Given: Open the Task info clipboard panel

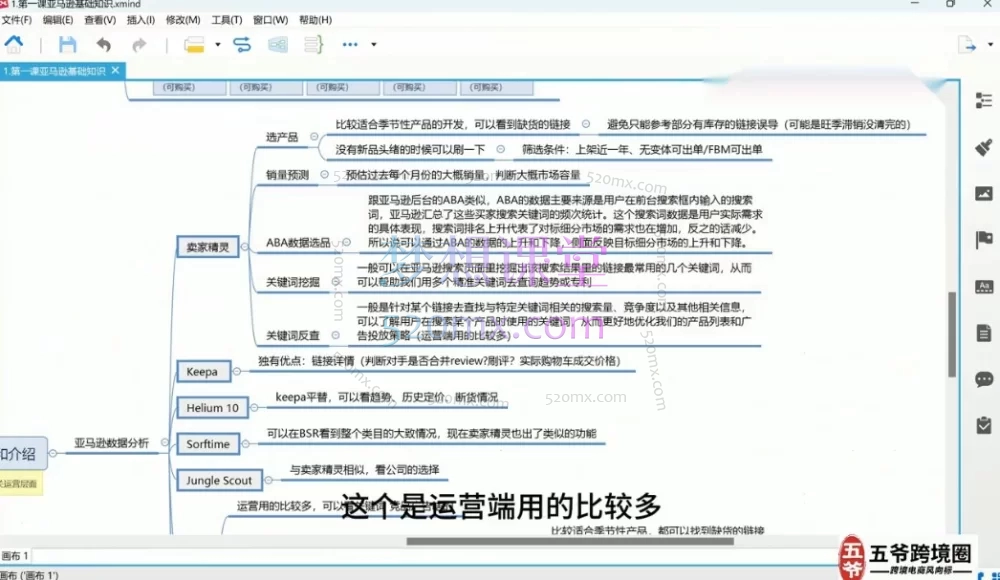Looking at the screenshot, I should (983, 425).
